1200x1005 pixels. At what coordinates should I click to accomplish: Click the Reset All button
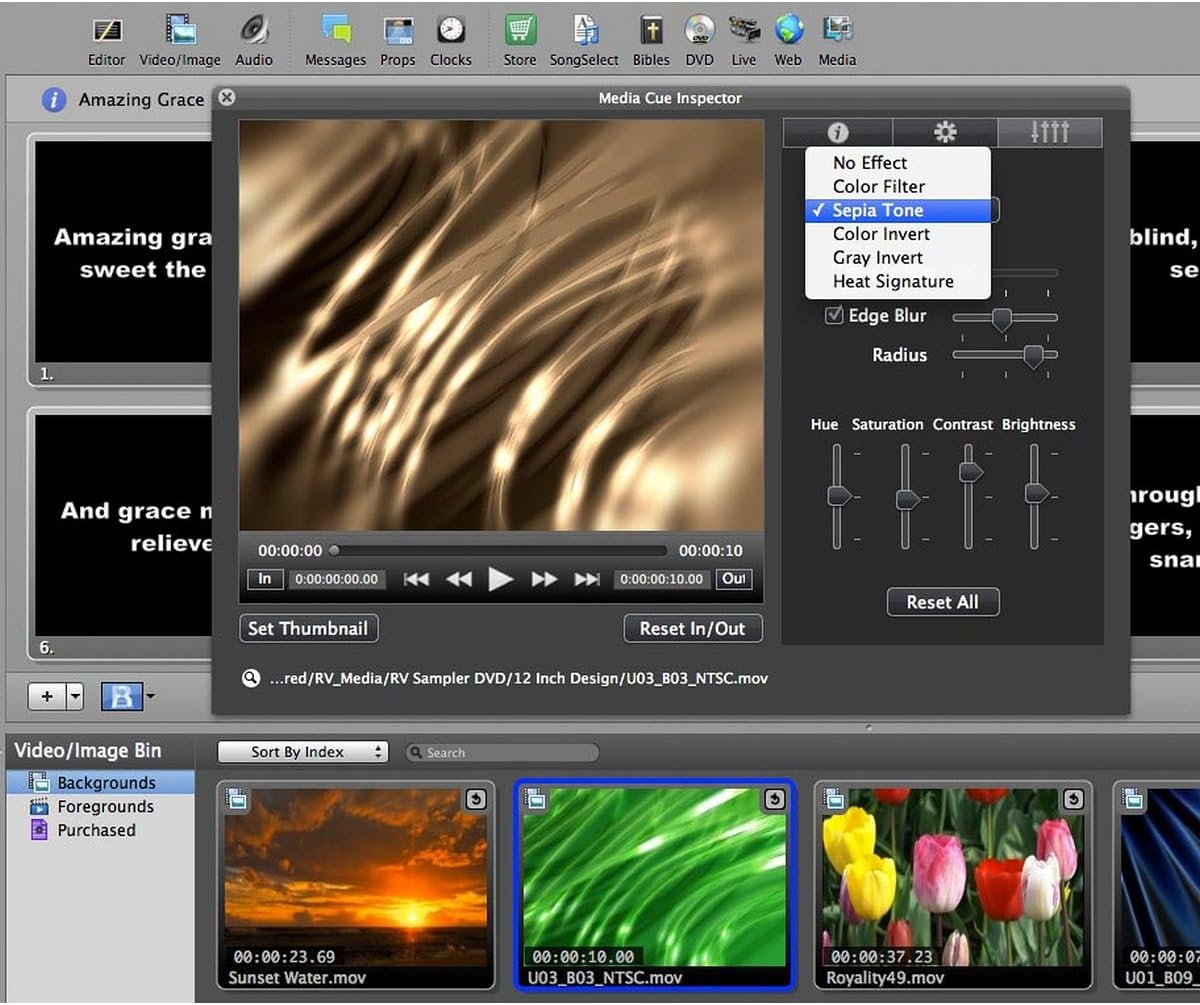943,601
